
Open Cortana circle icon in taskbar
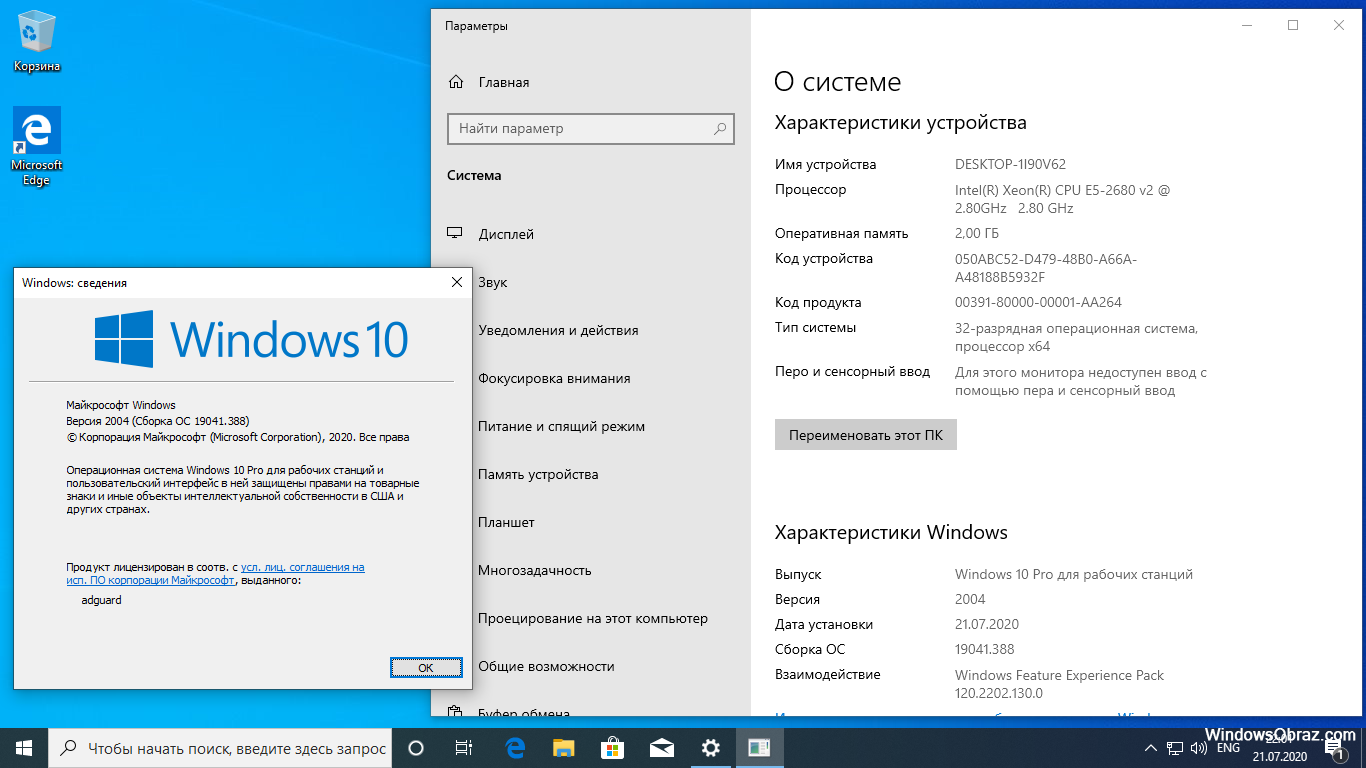point(417,748)
